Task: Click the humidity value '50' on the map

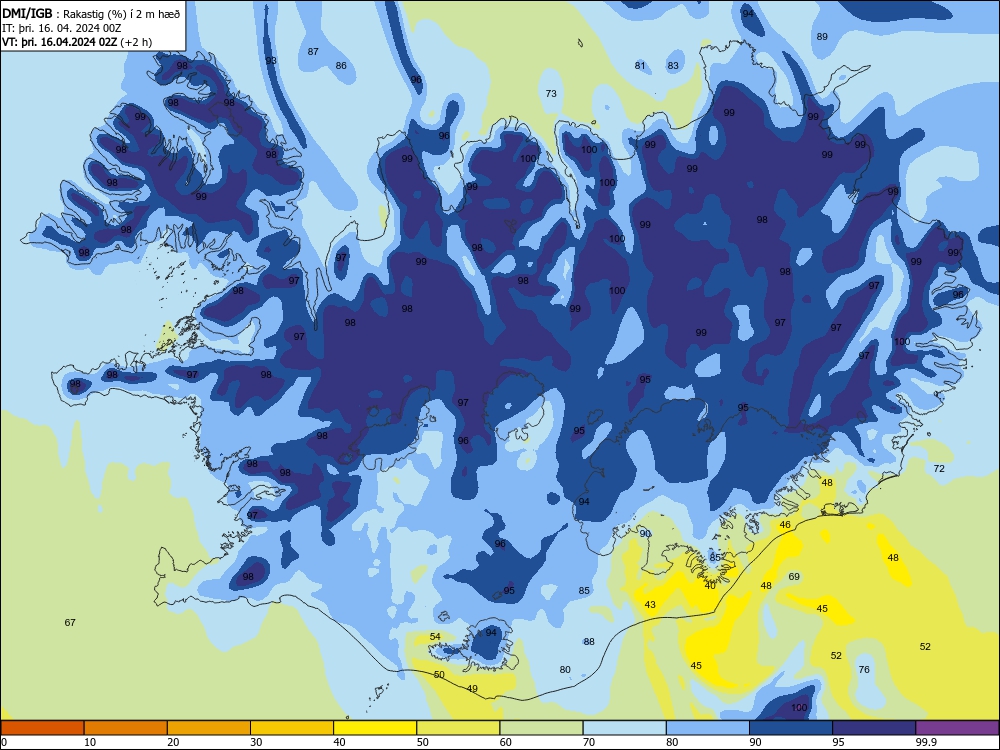Action: click(439, 674)
